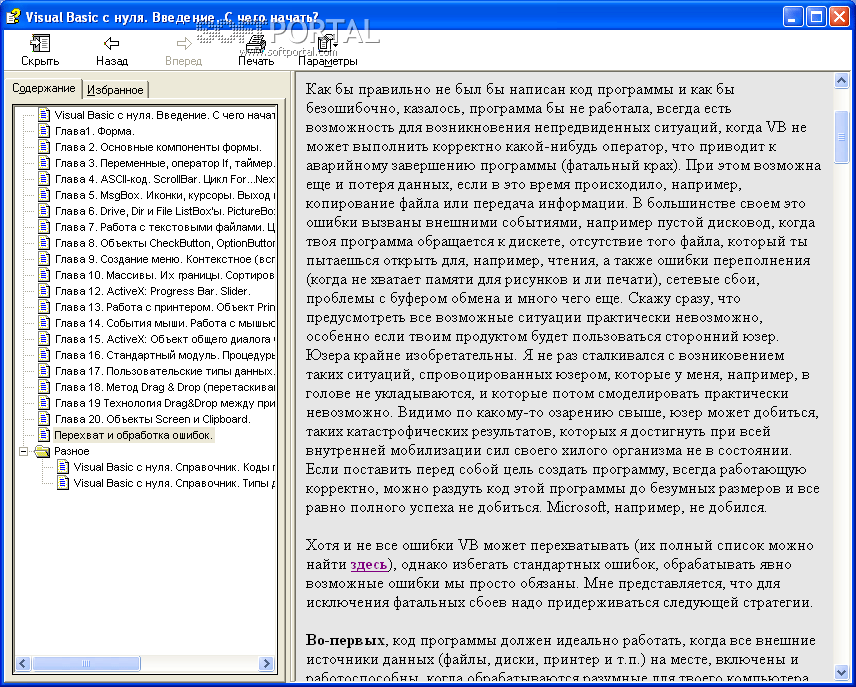Maximize the help window

coord(816,16)
